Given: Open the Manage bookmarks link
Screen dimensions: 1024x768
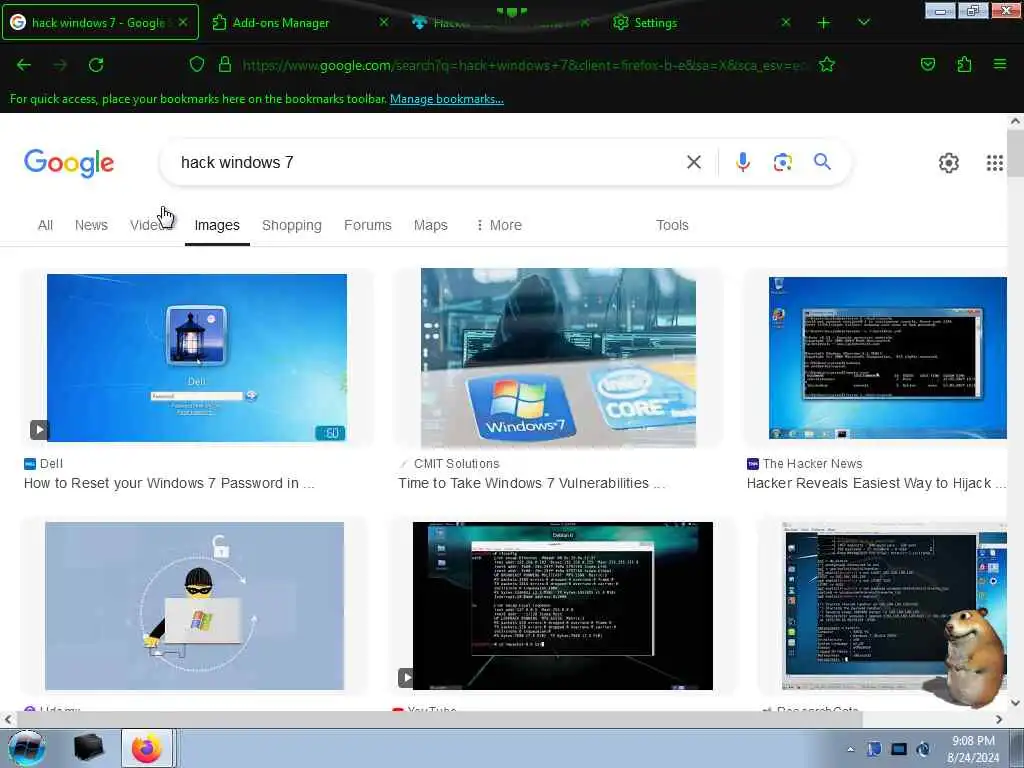Looking at the screenshot, I should pyautogui.click(x=447, y=99).
